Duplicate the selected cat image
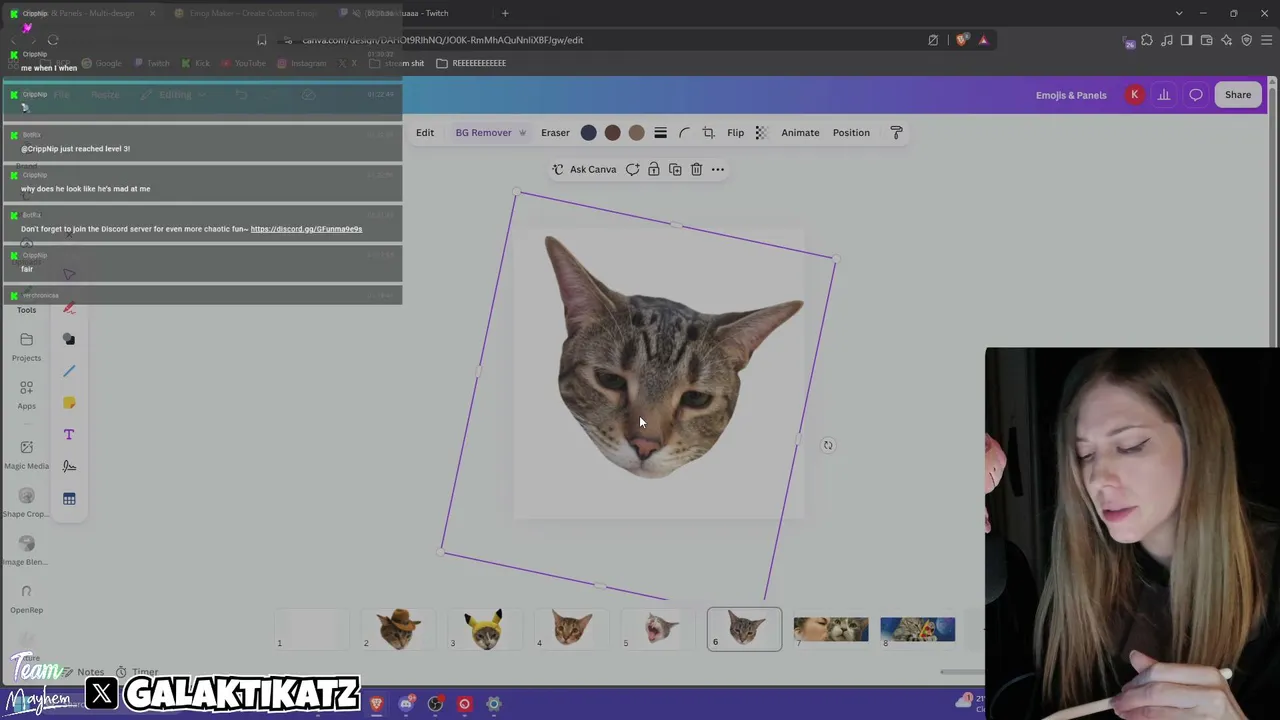This screenshot has width=1280, height=720. point(675,170)
